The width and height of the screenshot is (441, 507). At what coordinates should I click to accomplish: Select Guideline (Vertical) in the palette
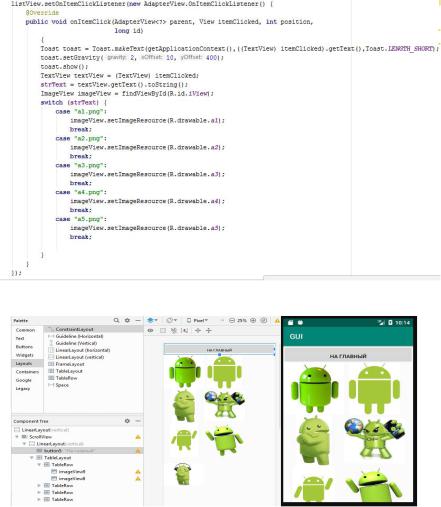(x=76, y=343)
